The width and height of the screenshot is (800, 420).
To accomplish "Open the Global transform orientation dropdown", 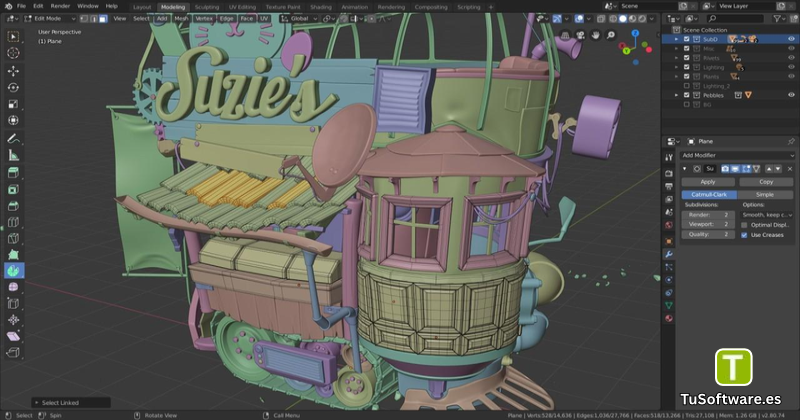I will [x=298, y=18].
